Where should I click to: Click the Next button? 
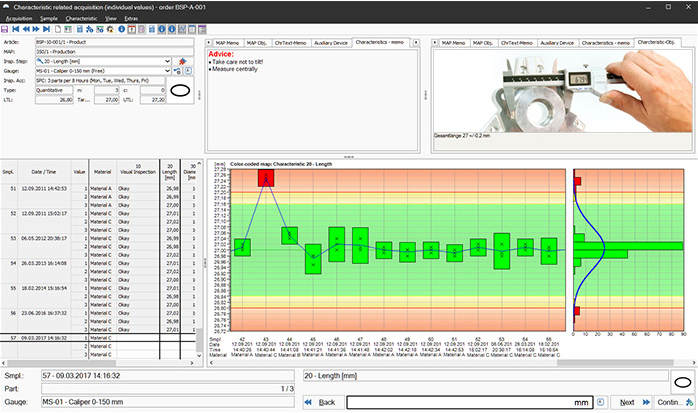634,402
